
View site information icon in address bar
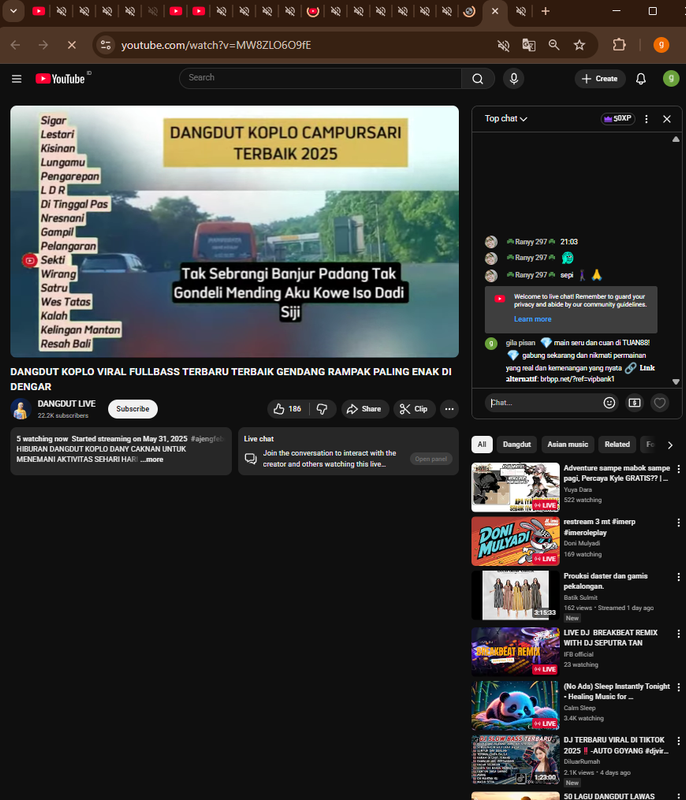(x=106, y=45)
